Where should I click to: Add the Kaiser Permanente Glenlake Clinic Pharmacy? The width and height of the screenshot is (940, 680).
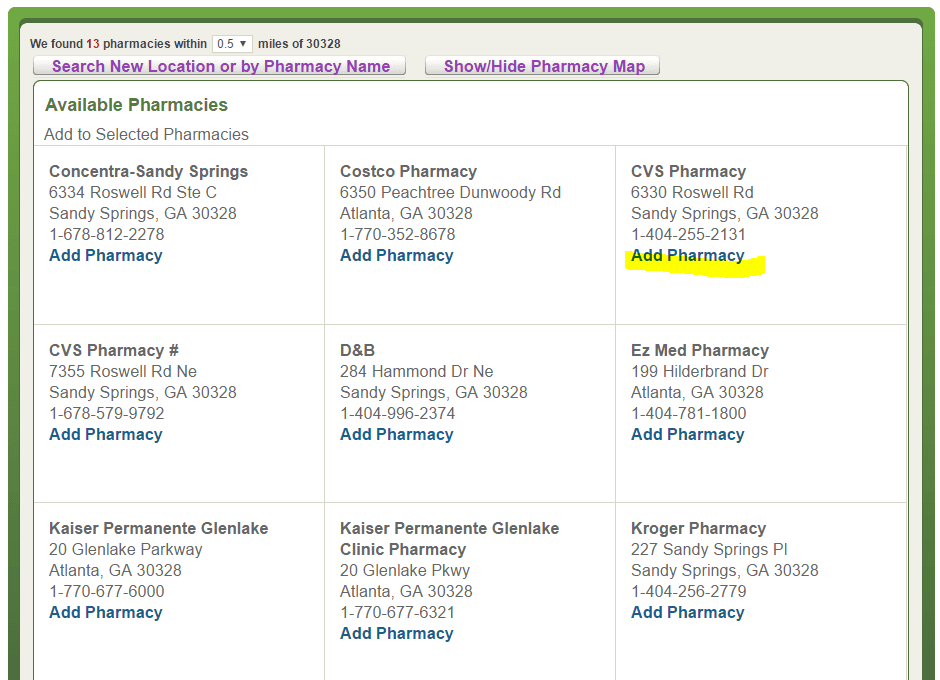[x=396, y=633]
